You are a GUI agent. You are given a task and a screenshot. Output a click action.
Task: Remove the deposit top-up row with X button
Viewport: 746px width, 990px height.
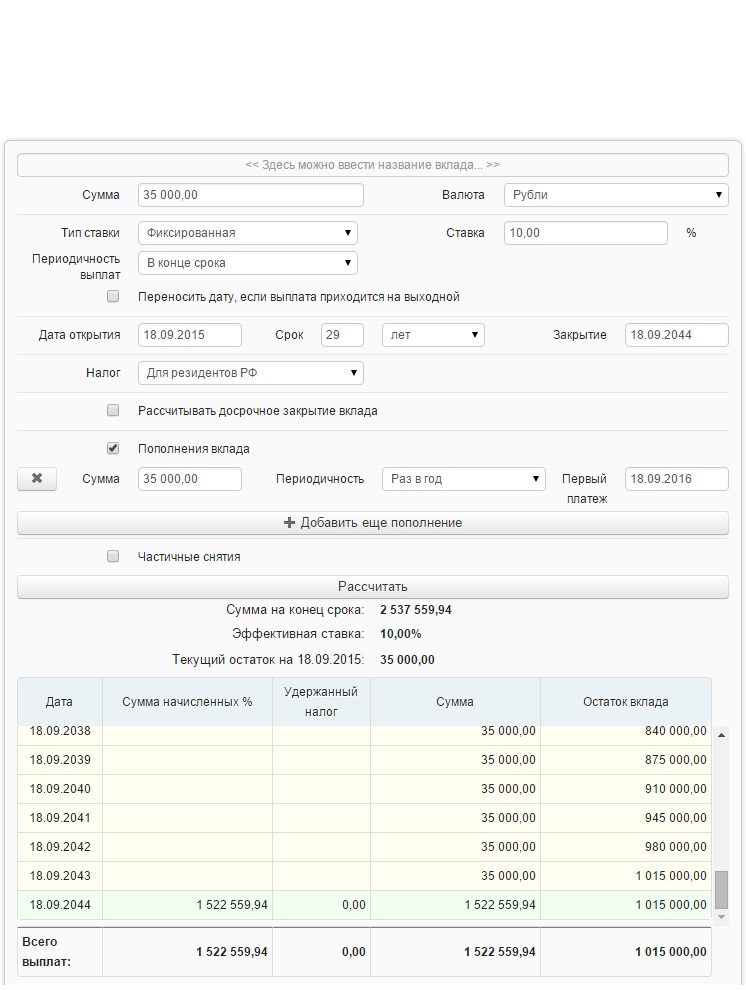[37, 479]
